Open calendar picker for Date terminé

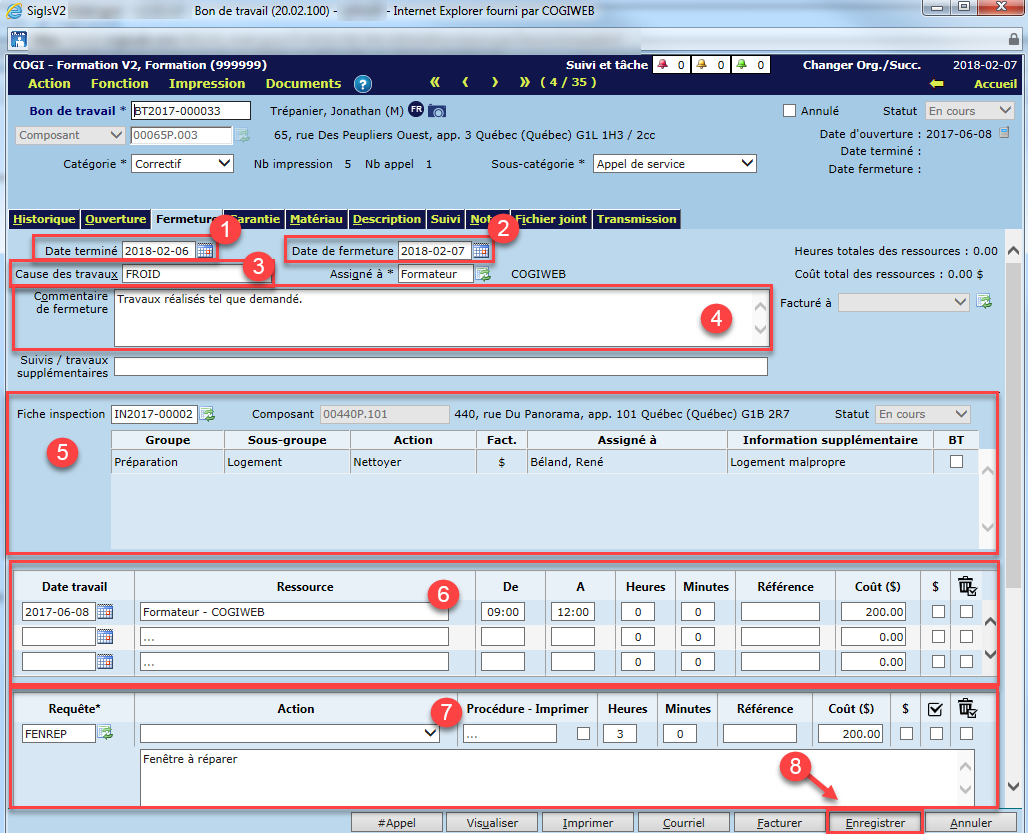tap(205, 251)
